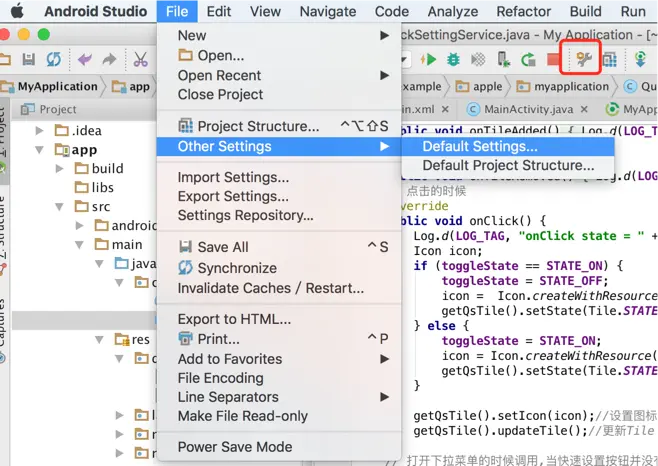
Task: Select Open... from File menu
Action: point(279,55)
